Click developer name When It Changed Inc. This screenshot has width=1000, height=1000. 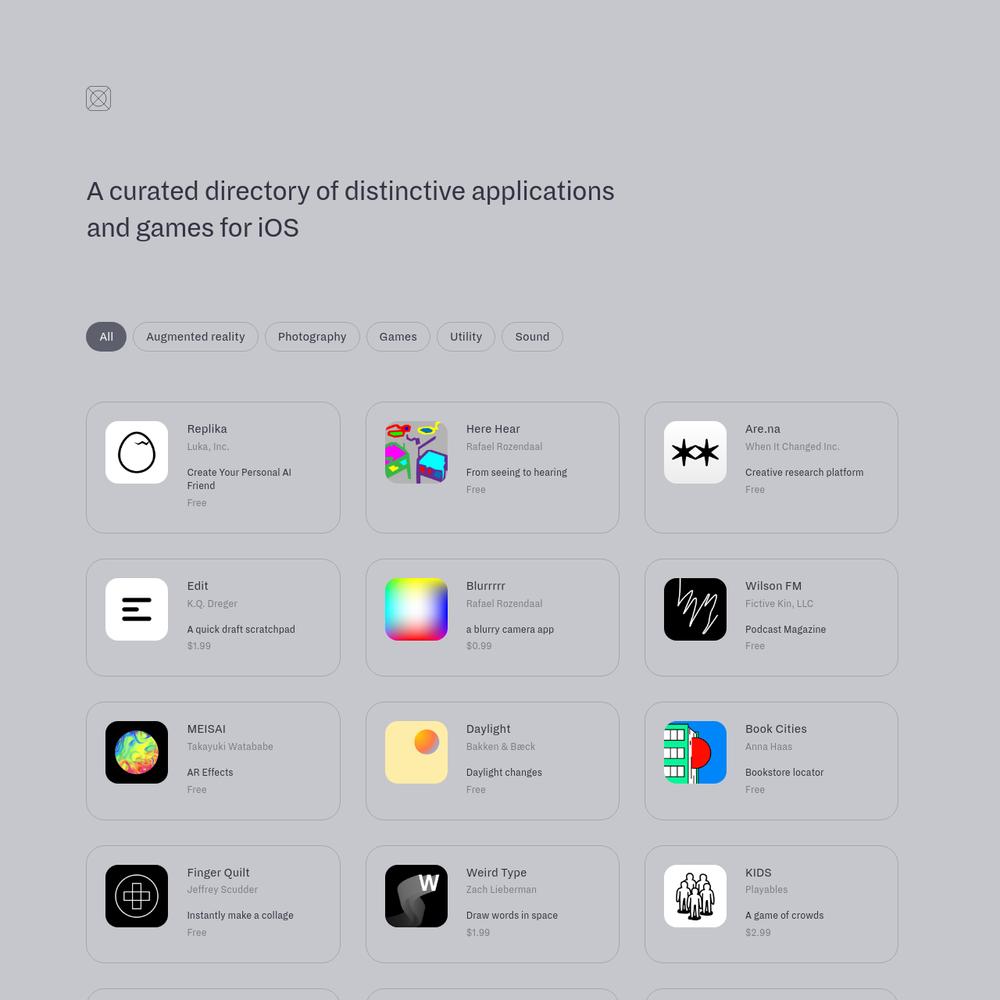792,446
